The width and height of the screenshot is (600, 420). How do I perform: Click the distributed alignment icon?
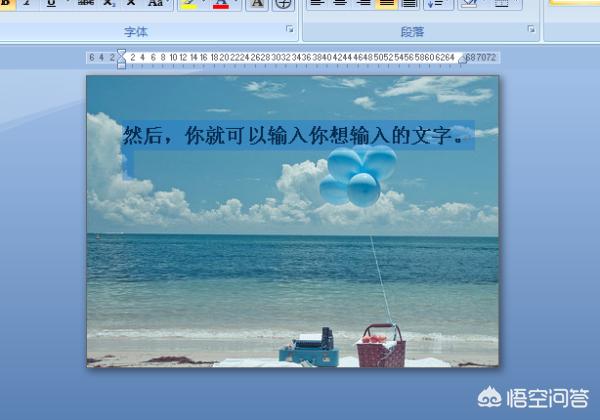tap(408, 3)
